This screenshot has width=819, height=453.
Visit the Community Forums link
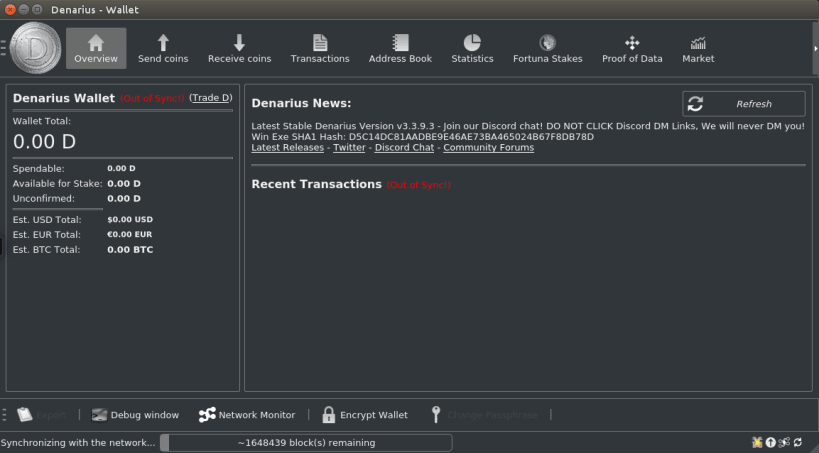488,147
